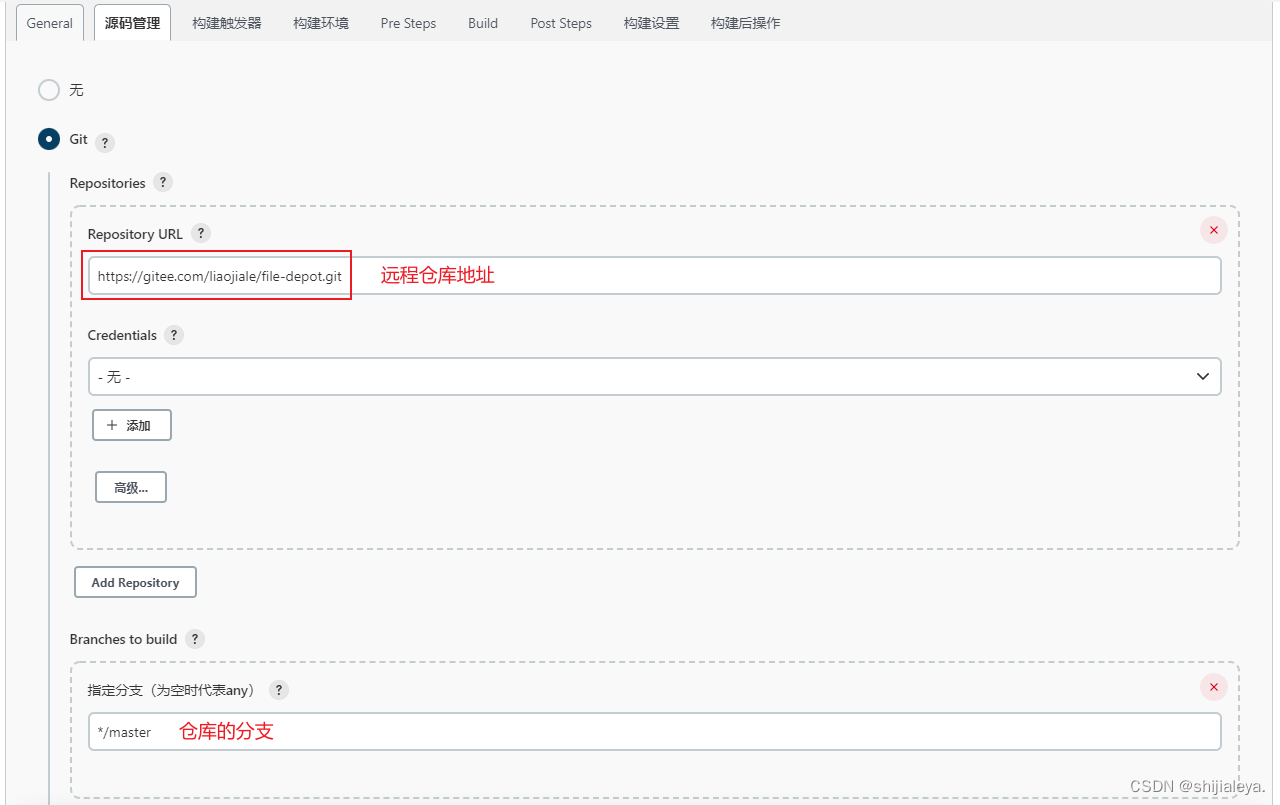The height and width of the screenshot is (805, 1280).
Task: Show help for Repositories section
Action: [163, 183]
